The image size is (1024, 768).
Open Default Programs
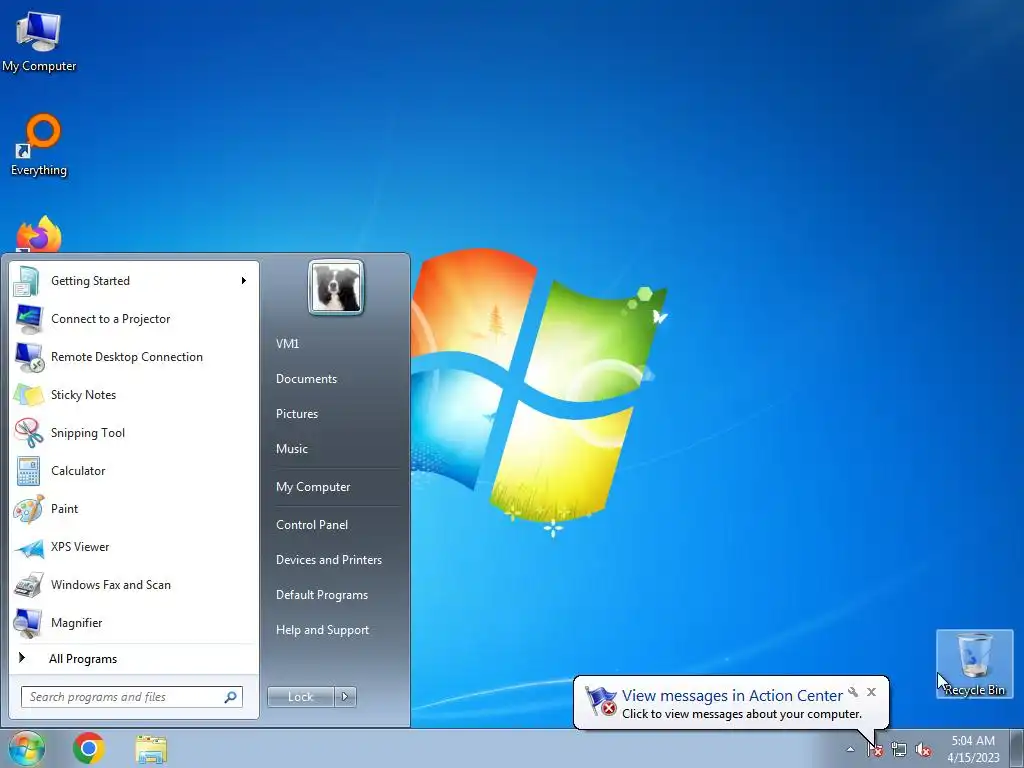click(x=322, y=595)
